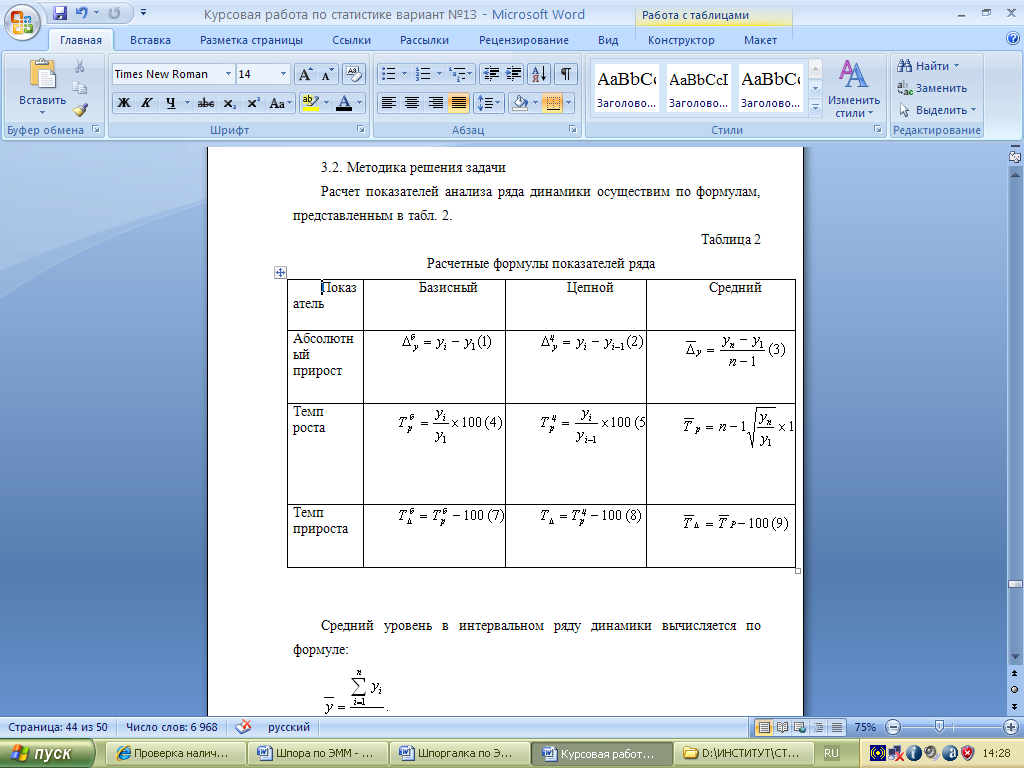1024x768 pixels.
Task: Expand line spacing dropdown
Action: point(497,103)
